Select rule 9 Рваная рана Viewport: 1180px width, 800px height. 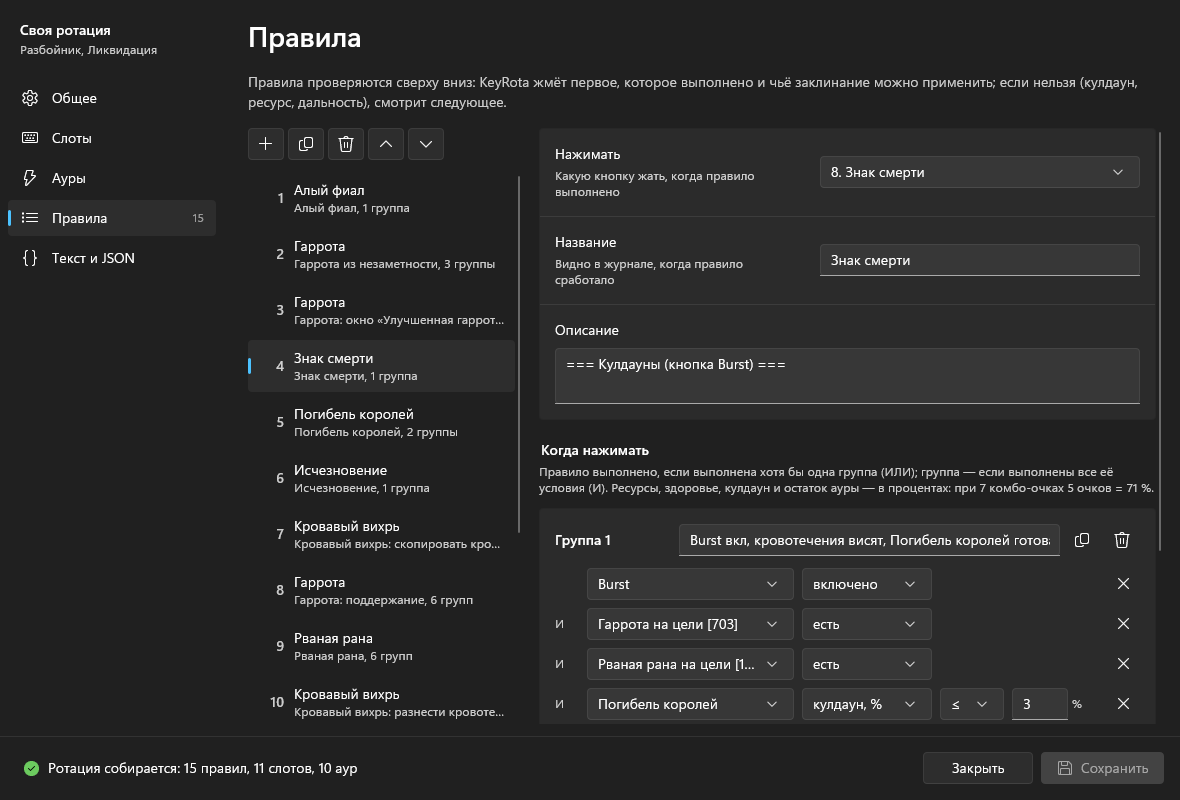[382, 646]
